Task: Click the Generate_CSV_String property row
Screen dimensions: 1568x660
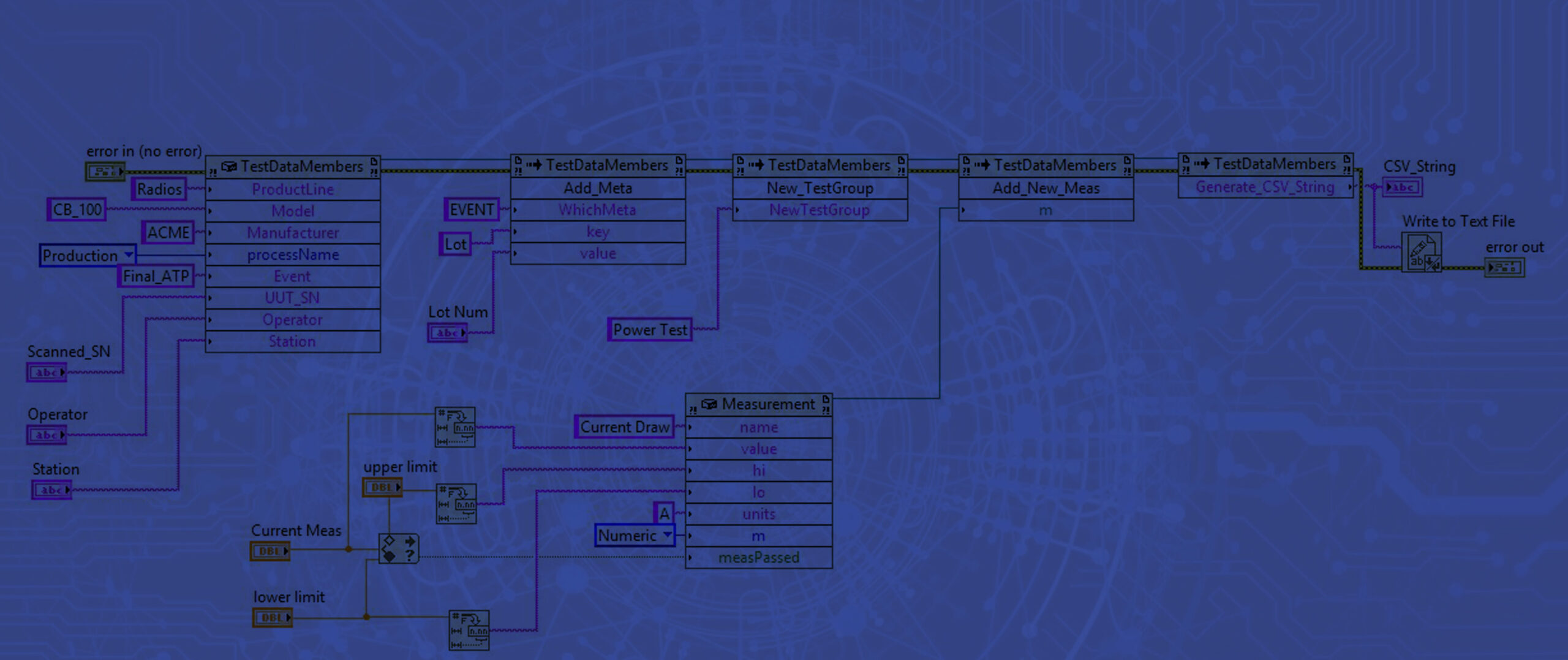Action: click(x=1264, y=188)
